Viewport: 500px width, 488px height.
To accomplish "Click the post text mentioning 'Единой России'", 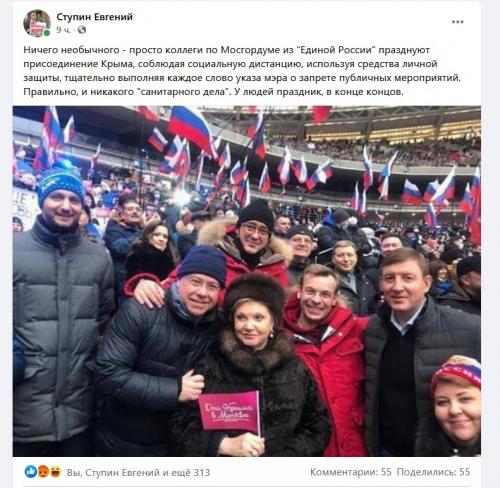I will coord(242,71).
